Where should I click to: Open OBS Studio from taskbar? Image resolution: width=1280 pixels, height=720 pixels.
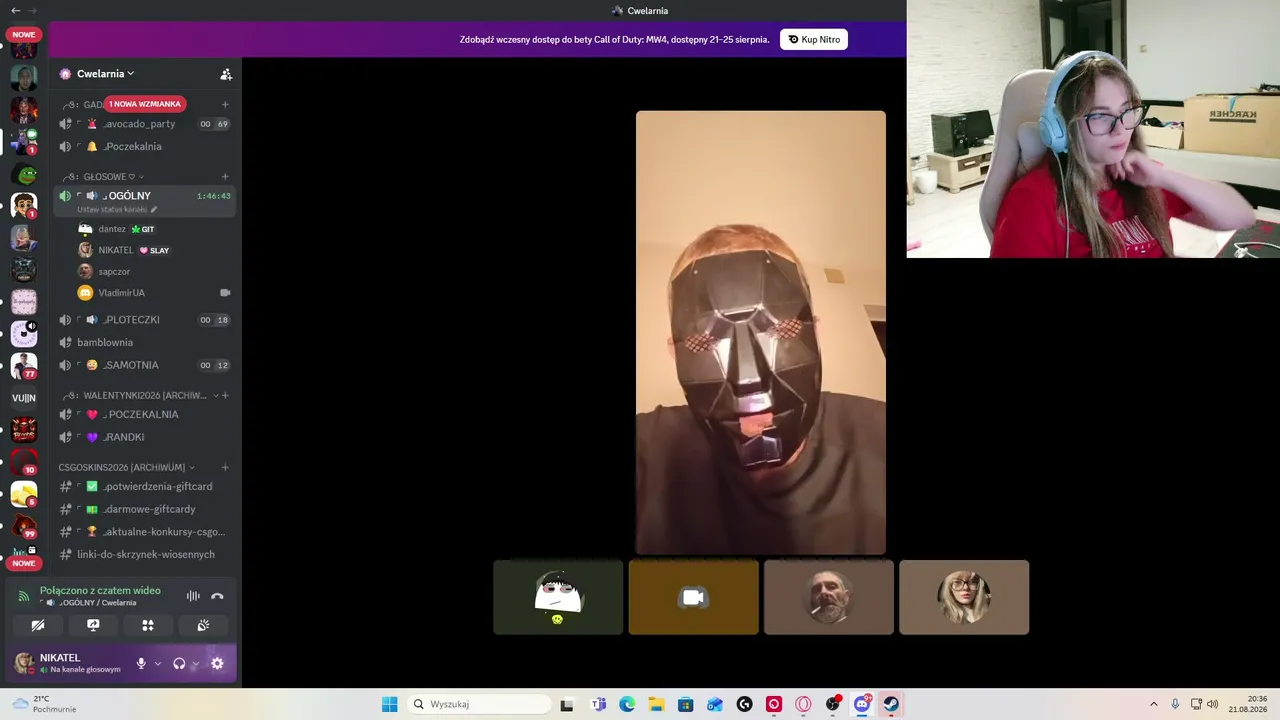pyautogui.click(x=832, y=704)
